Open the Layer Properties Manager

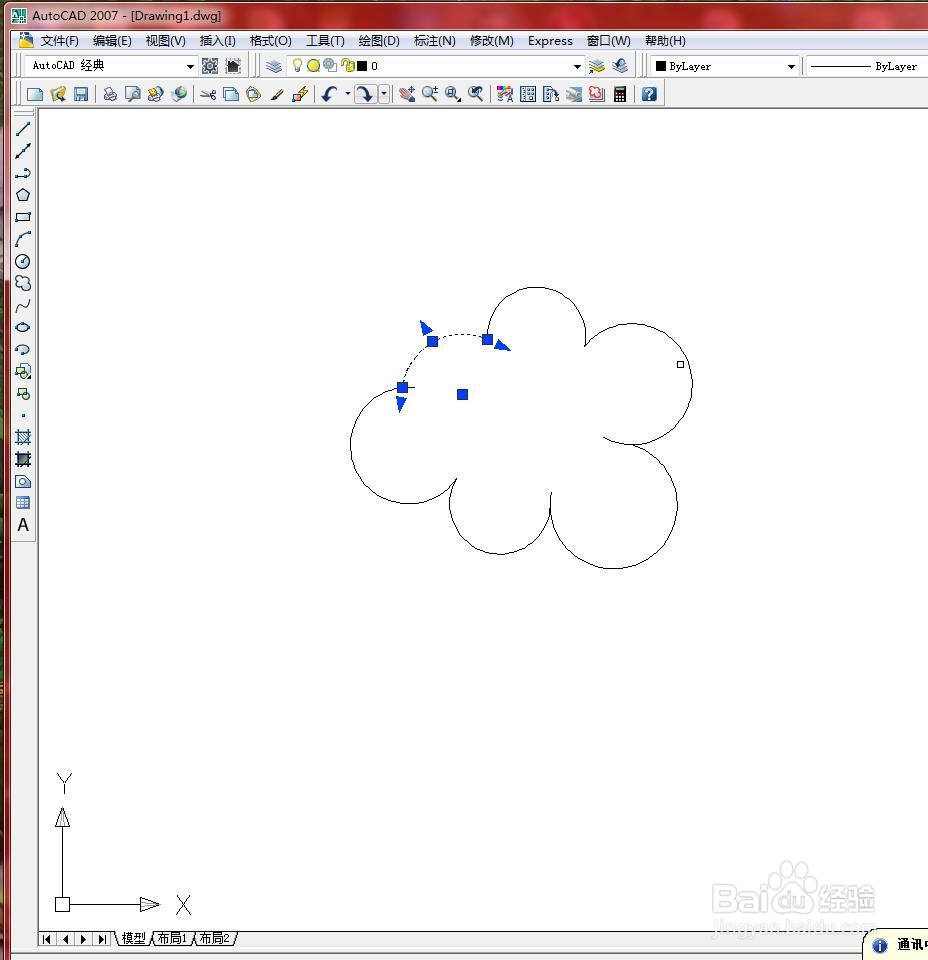[x=274, y=66]
